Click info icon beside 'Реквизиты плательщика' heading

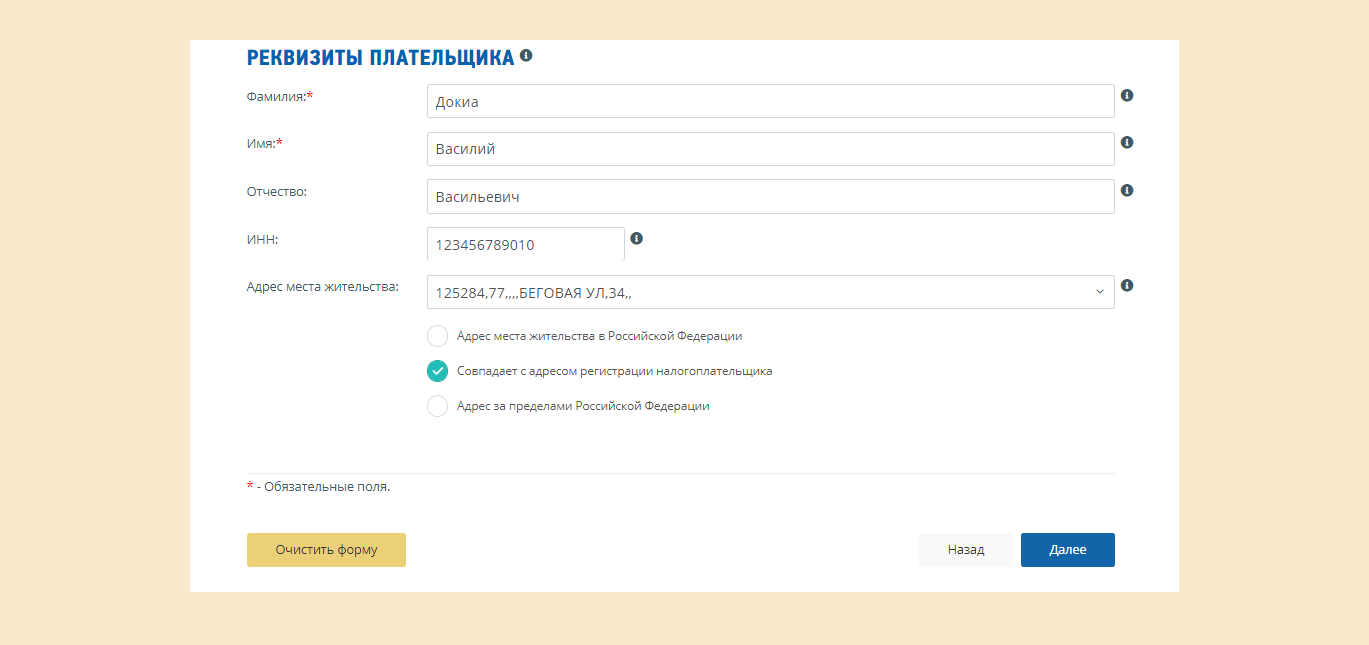(x=526, y=56)
